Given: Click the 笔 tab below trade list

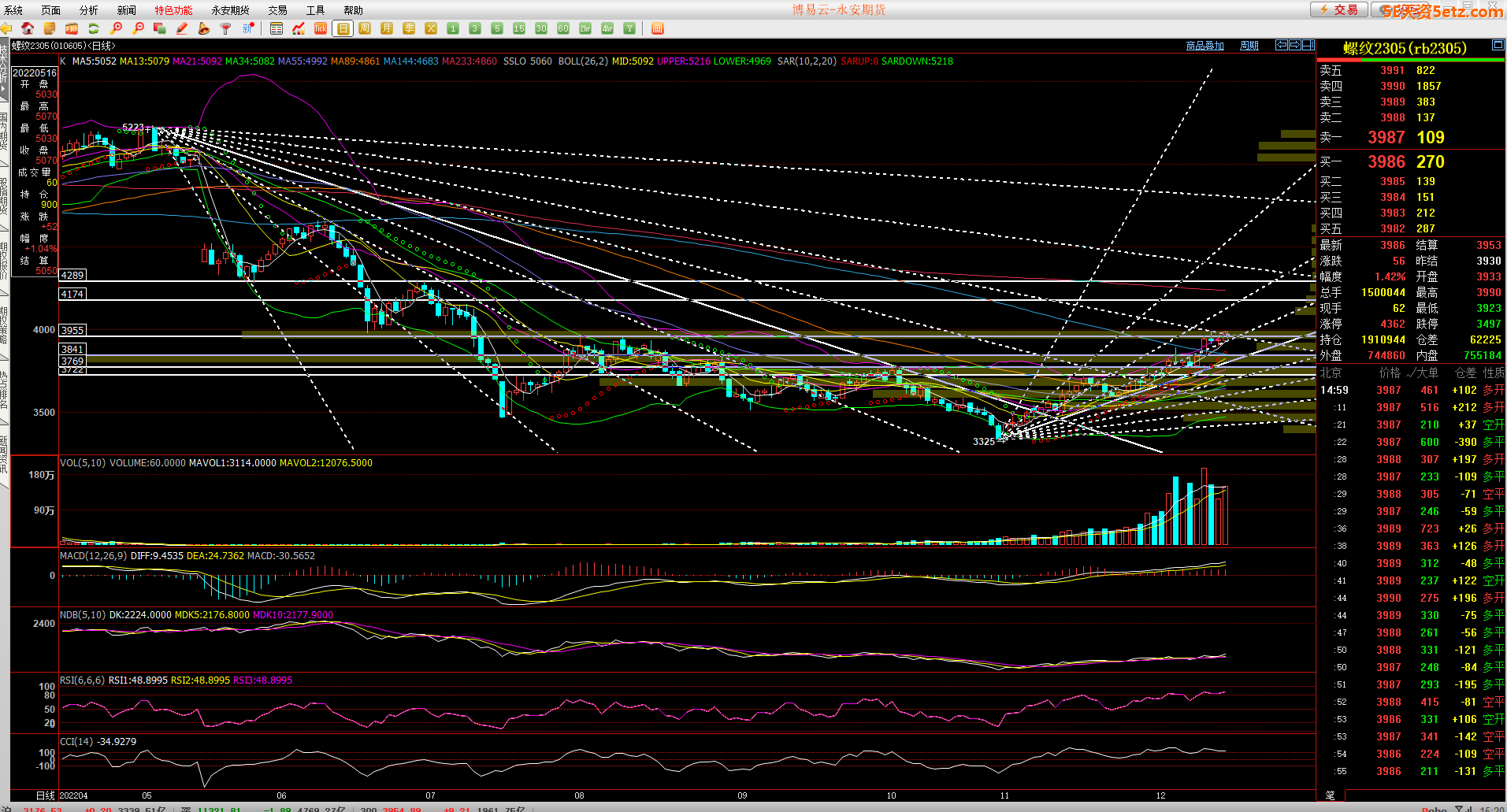Looking at the screenshot, I should pos(1331,795).
